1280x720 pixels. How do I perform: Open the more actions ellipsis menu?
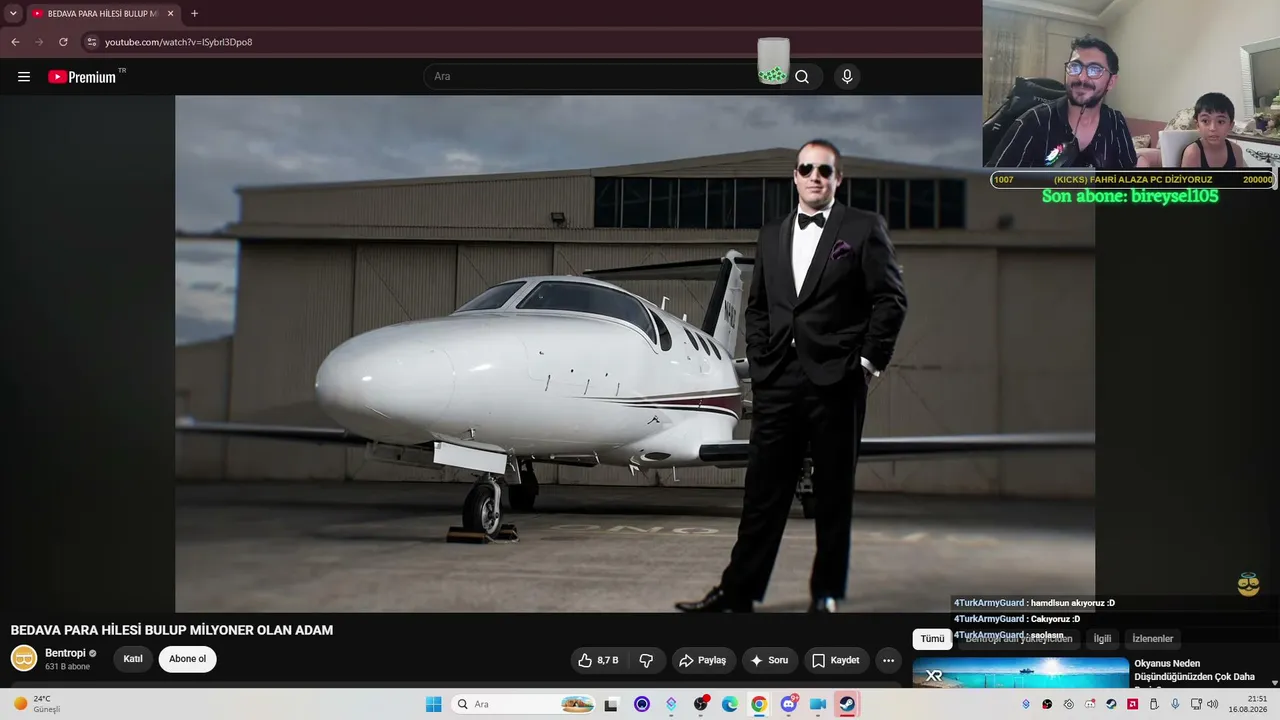(888, 660)
